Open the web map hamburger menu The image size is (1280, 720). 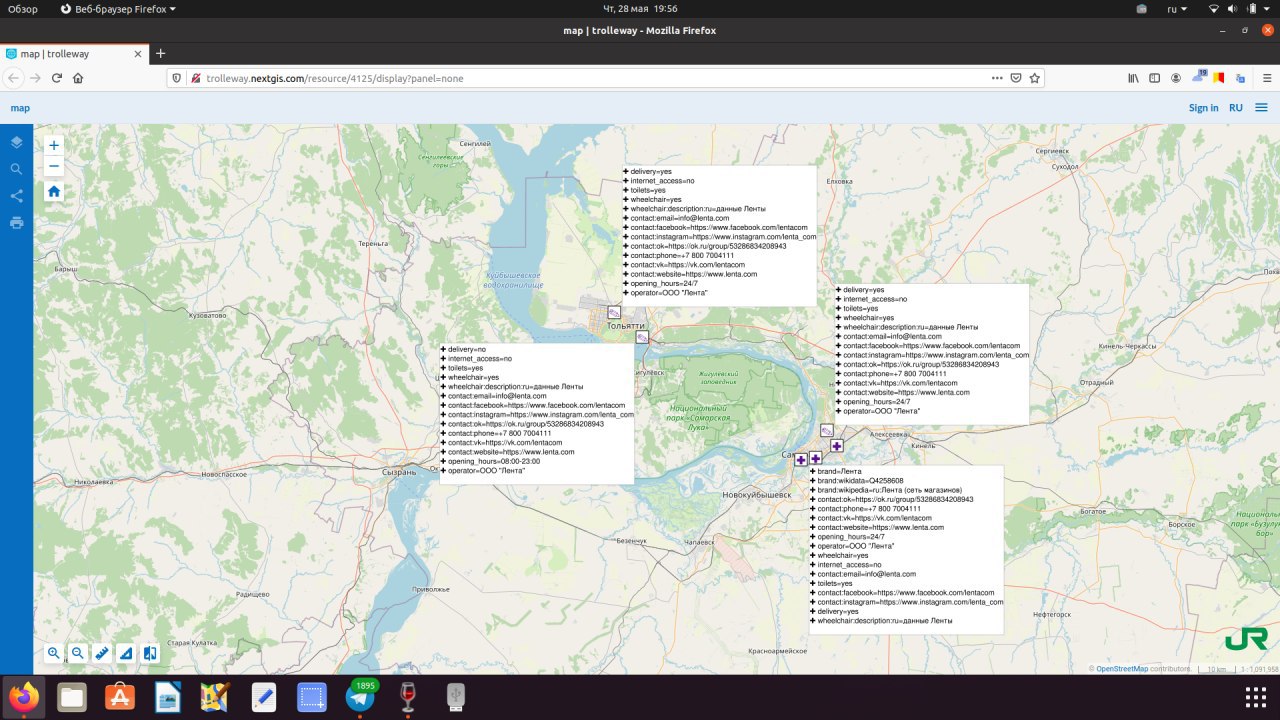point(1262,108)
